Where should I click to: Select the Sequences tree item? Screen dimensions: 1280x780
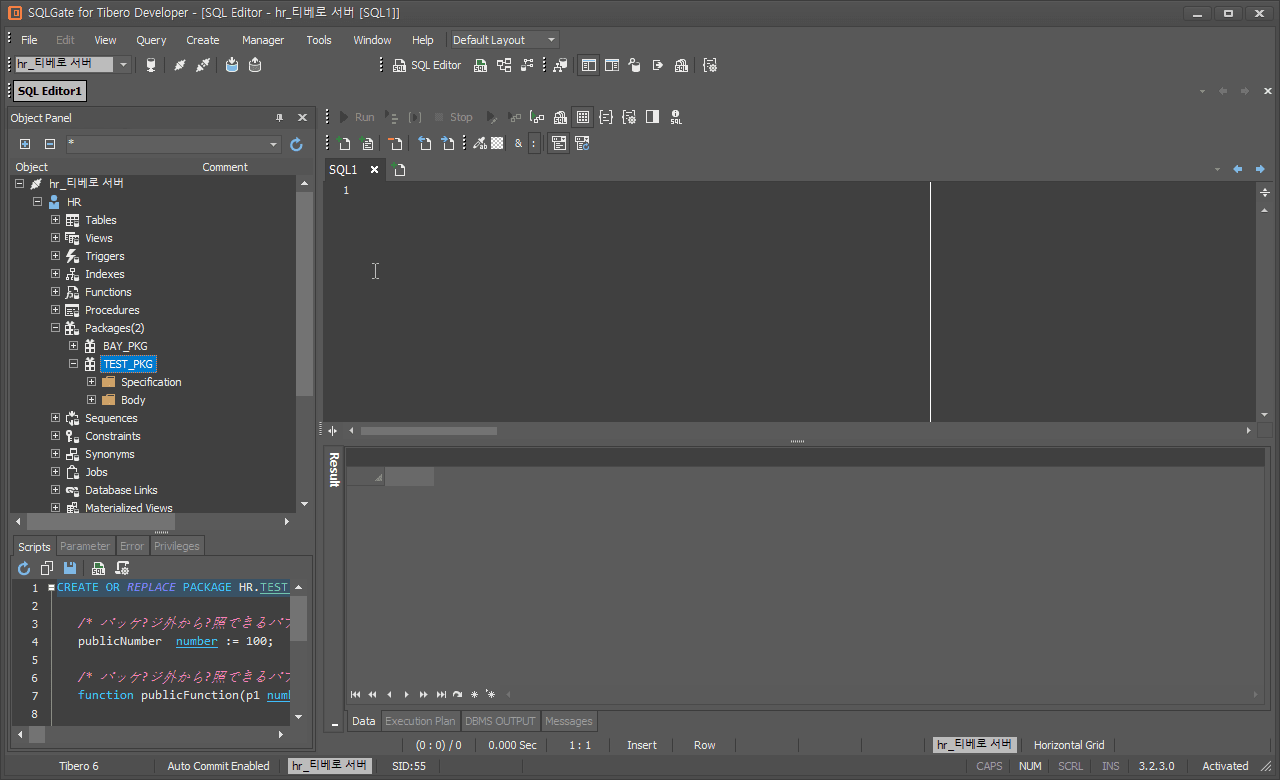click(x=111, y=418)
